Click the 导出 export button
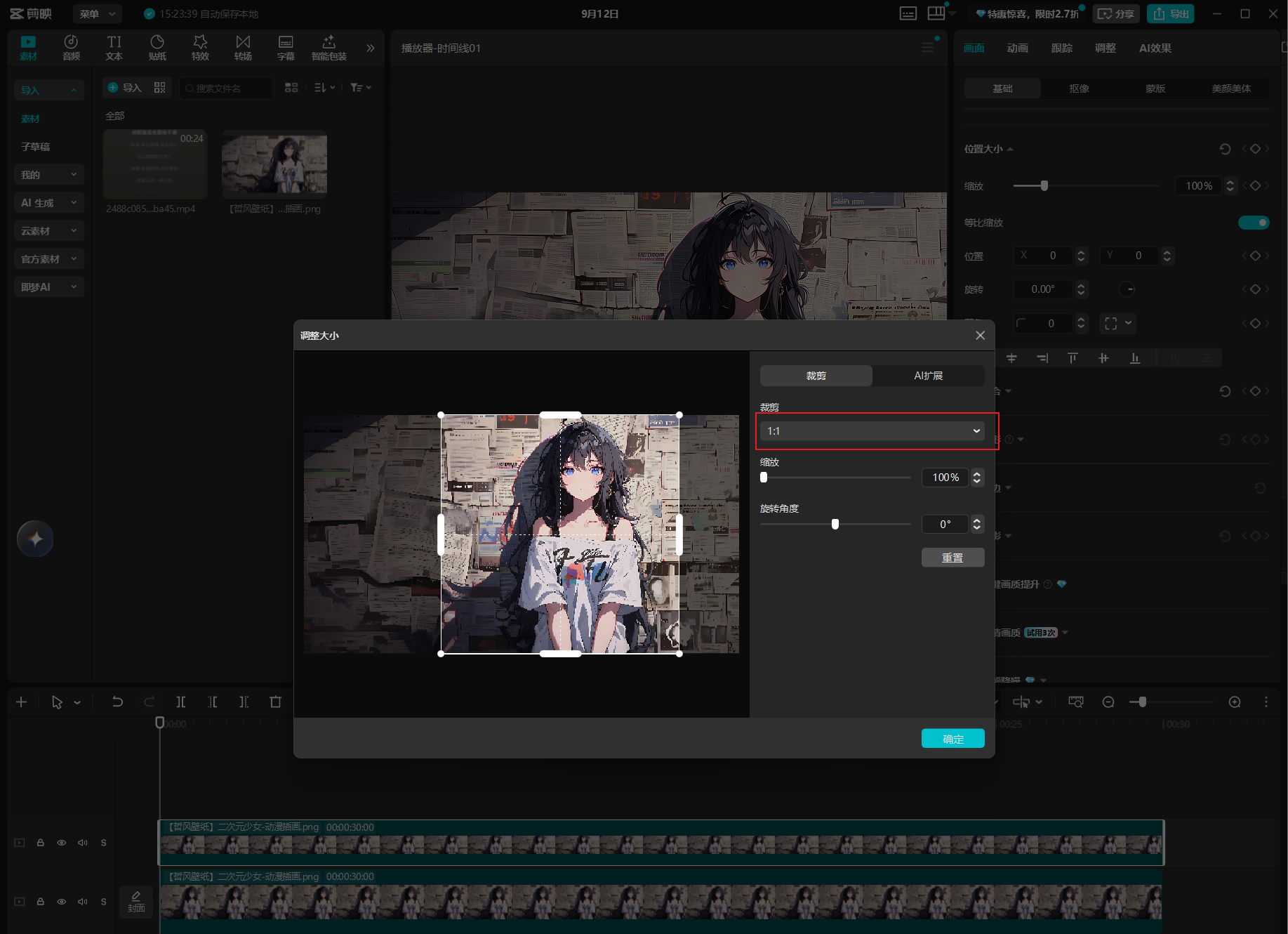The image size is (1288, 934). (1171, 14)
